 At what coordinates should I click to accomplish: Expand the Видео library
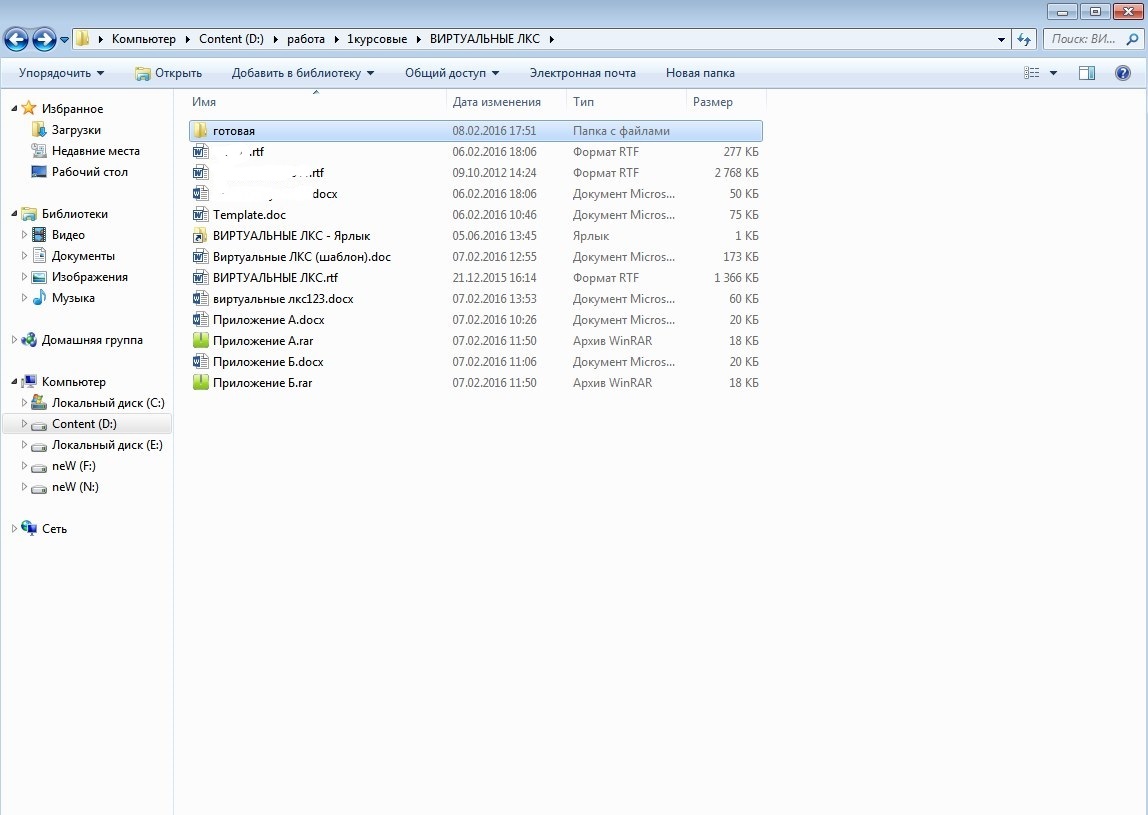click(24, 235)
